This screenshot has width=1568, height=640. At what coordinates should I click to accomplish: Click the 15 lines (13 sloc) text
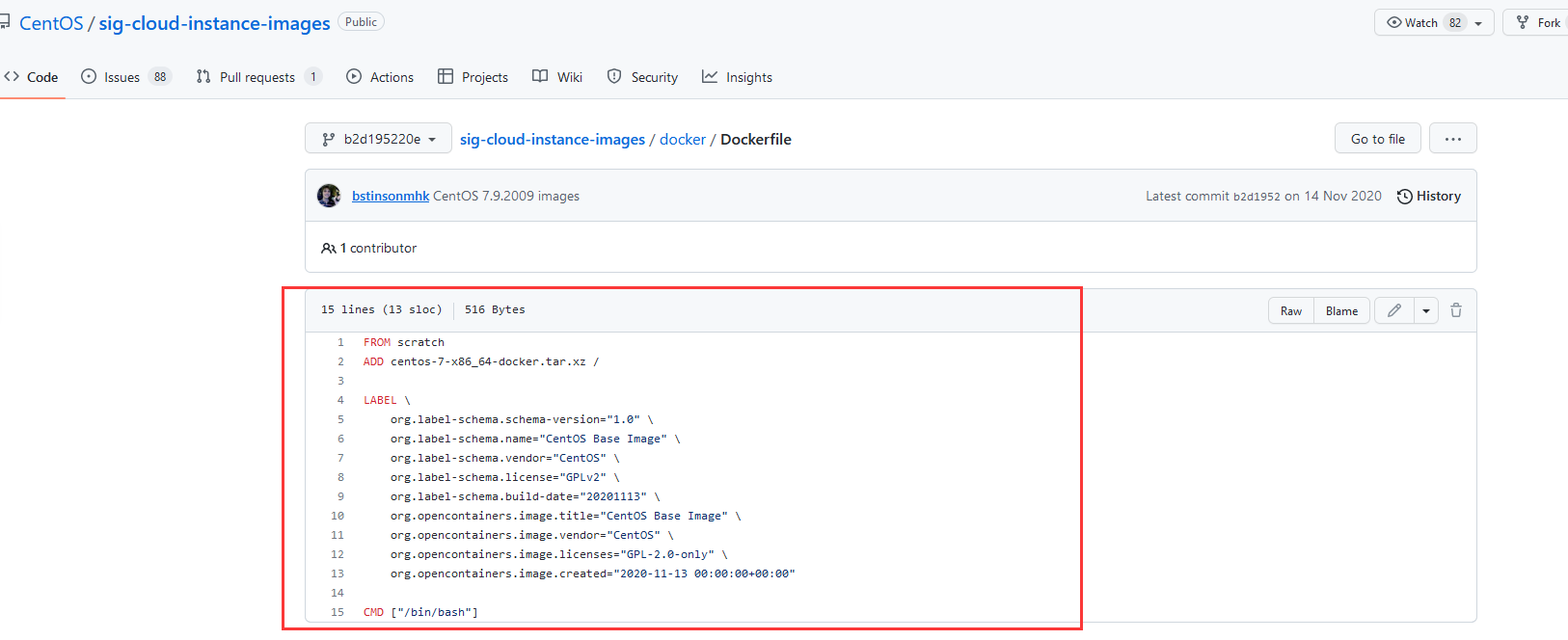tap(381, 309)
